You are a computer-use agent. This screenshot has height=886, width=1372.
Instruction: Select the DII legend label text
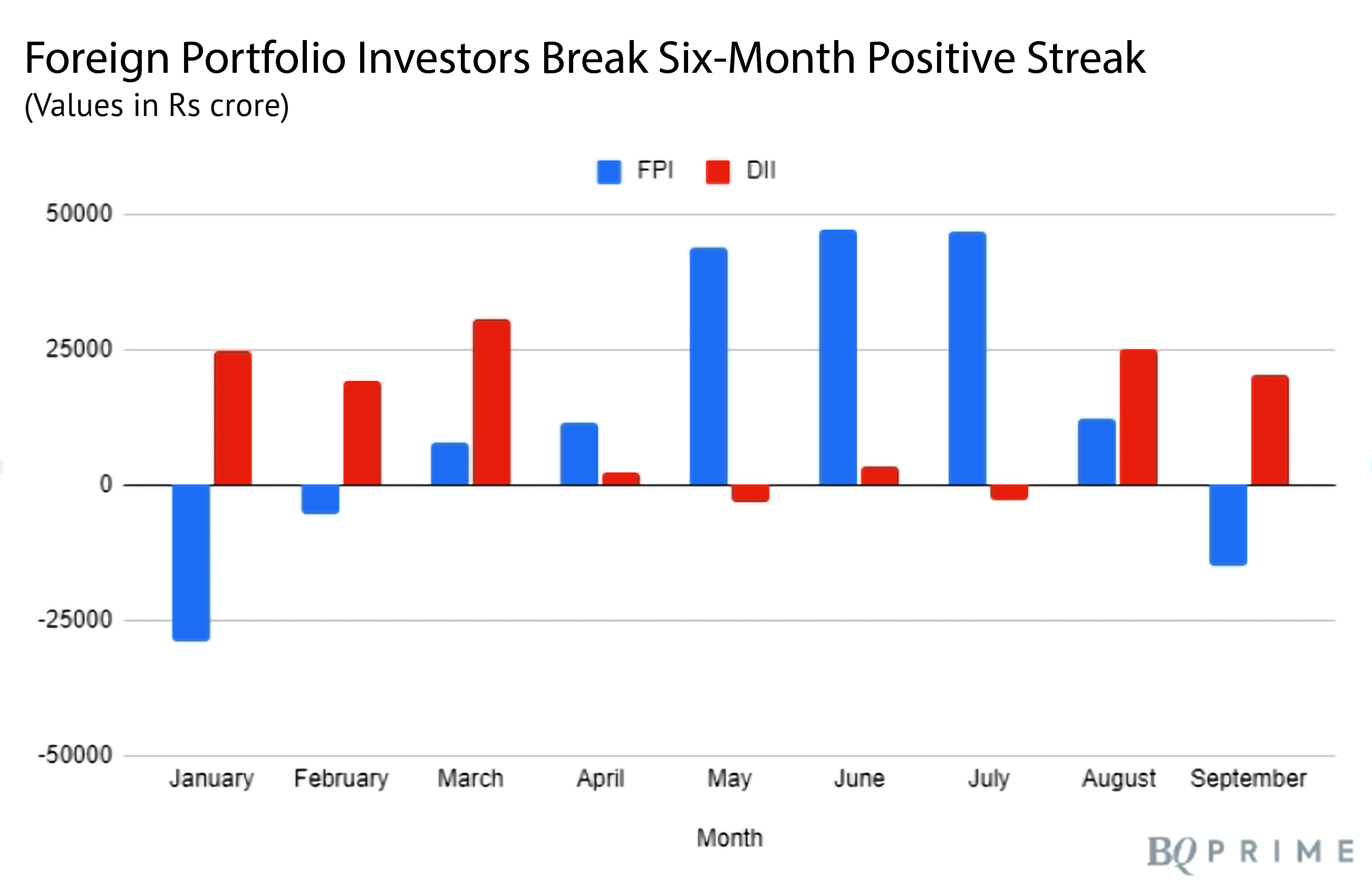click(760, 170)
